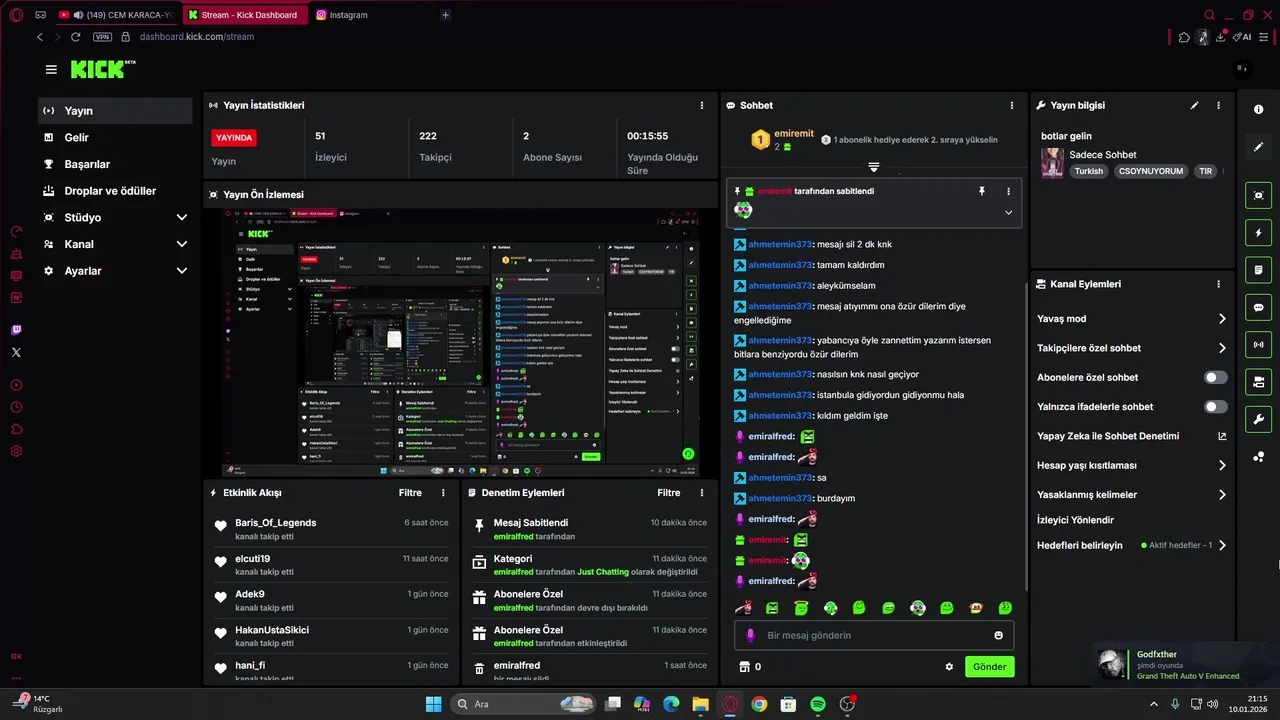
Task: Click the taskbar Ara search box
Action: tap(523, 704)
